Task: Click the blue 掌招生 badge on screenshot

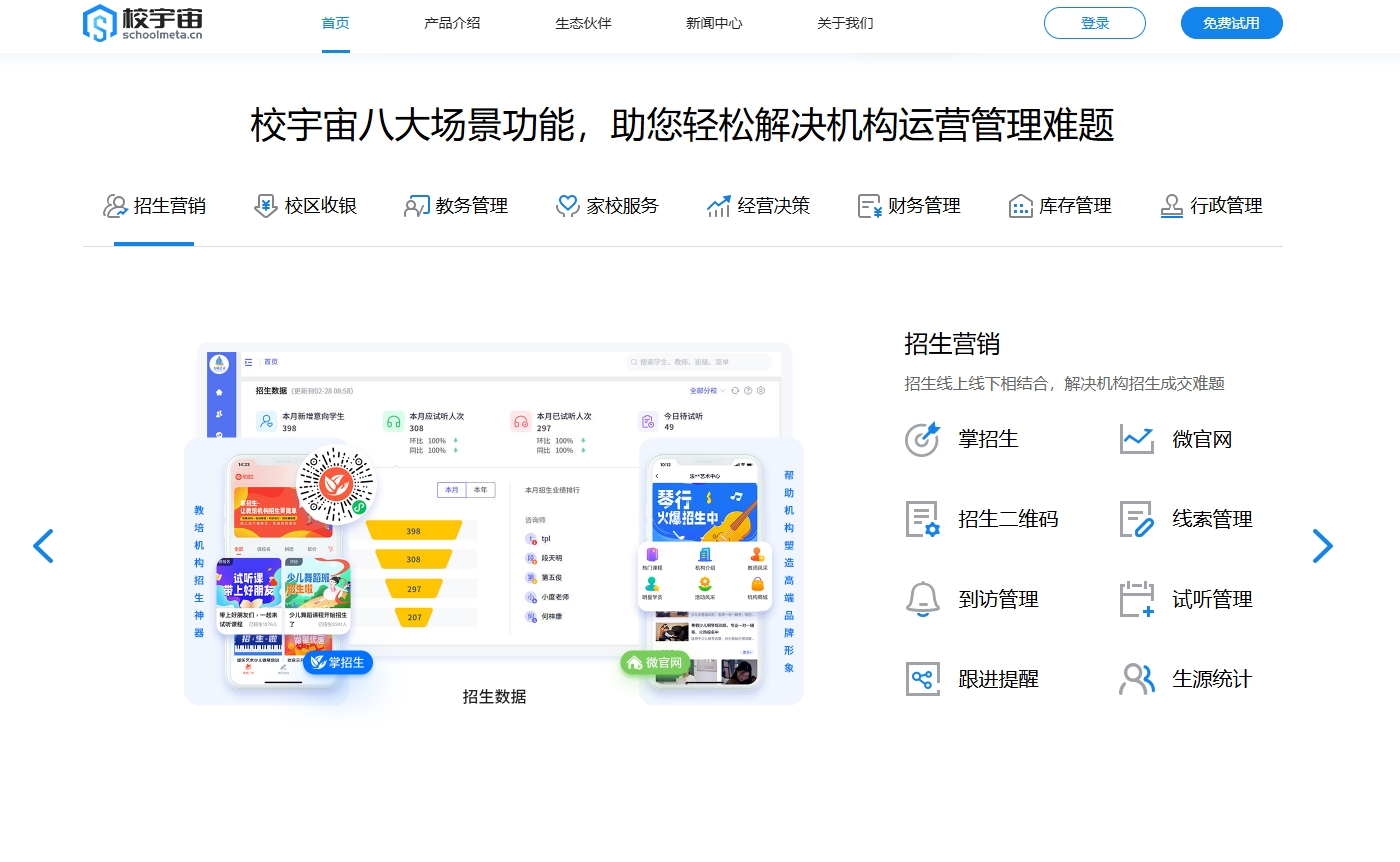Action: pos(338,662)
